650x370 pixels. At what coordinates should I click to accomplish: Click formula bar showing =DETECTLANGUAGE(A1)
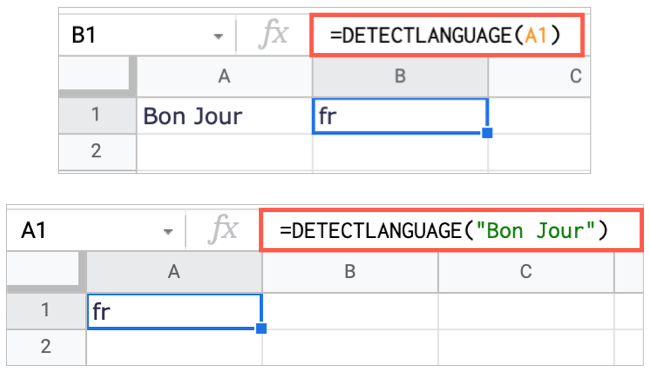447,35
